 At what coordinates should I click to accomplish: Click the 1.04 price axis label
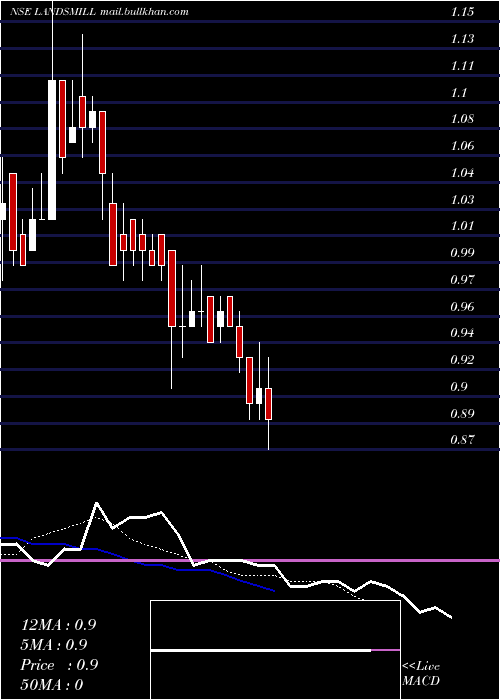(462, 173)
